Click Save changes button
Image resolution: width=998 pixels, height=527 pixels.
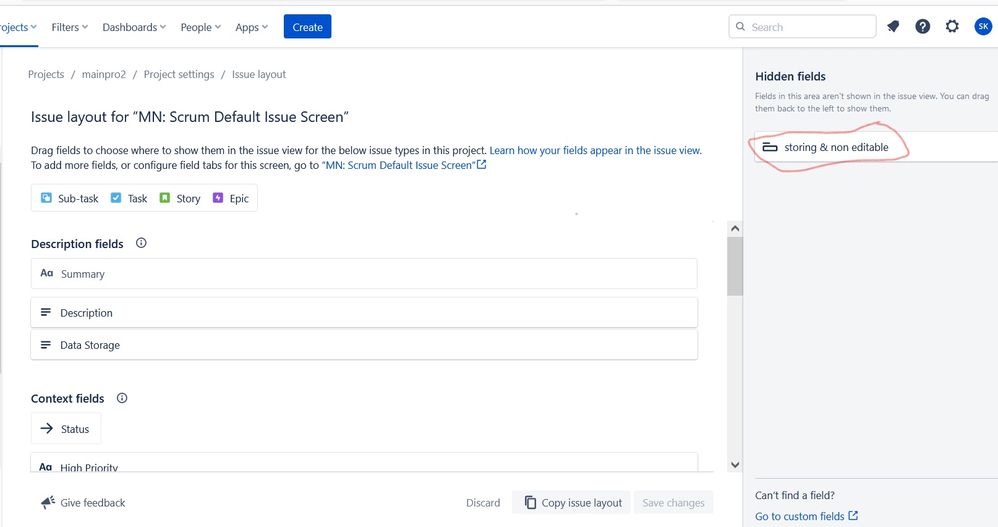[673, 503]
